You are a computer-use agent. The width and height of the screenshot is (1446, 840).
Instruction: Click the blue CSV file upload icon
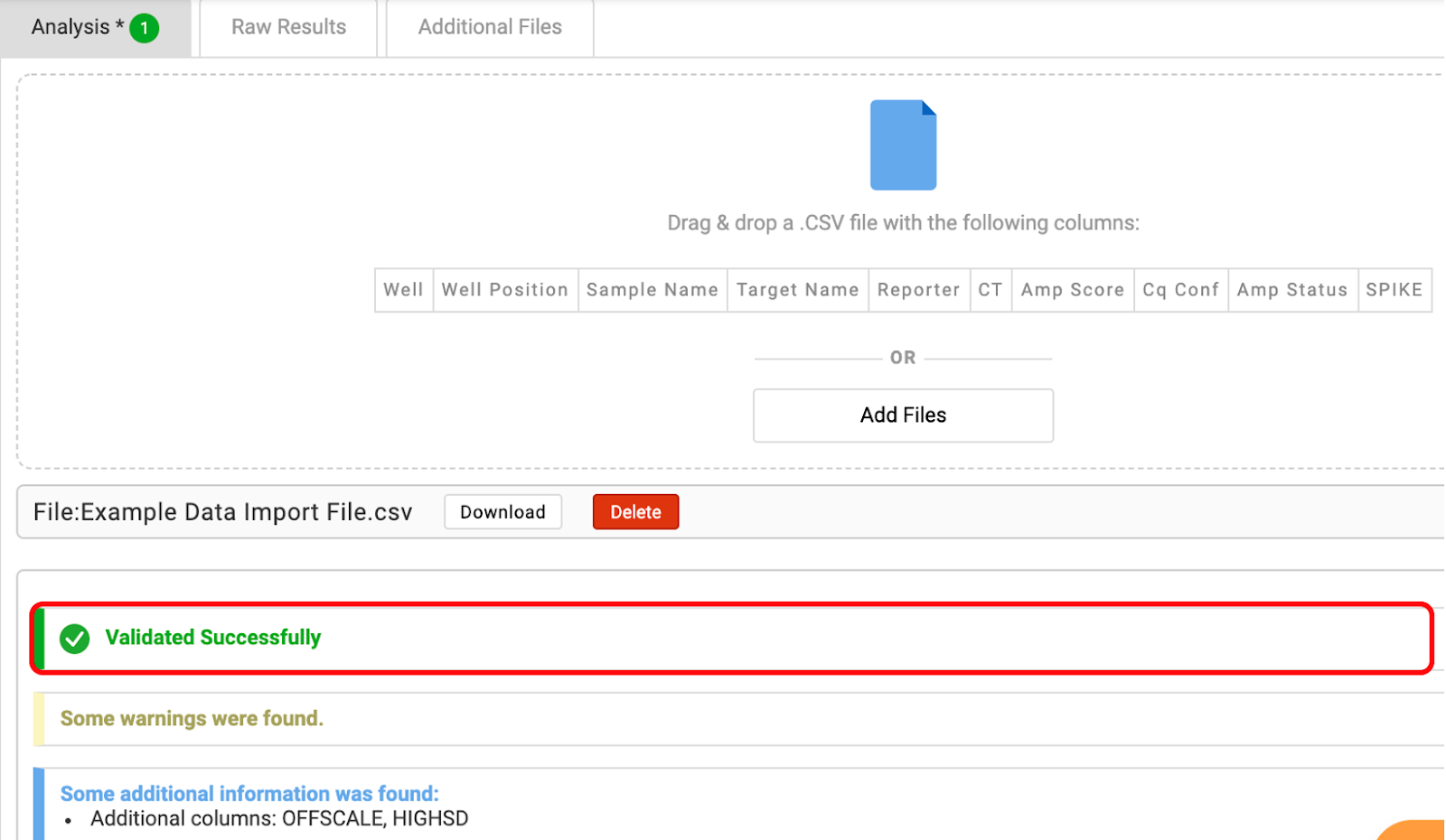903,145
